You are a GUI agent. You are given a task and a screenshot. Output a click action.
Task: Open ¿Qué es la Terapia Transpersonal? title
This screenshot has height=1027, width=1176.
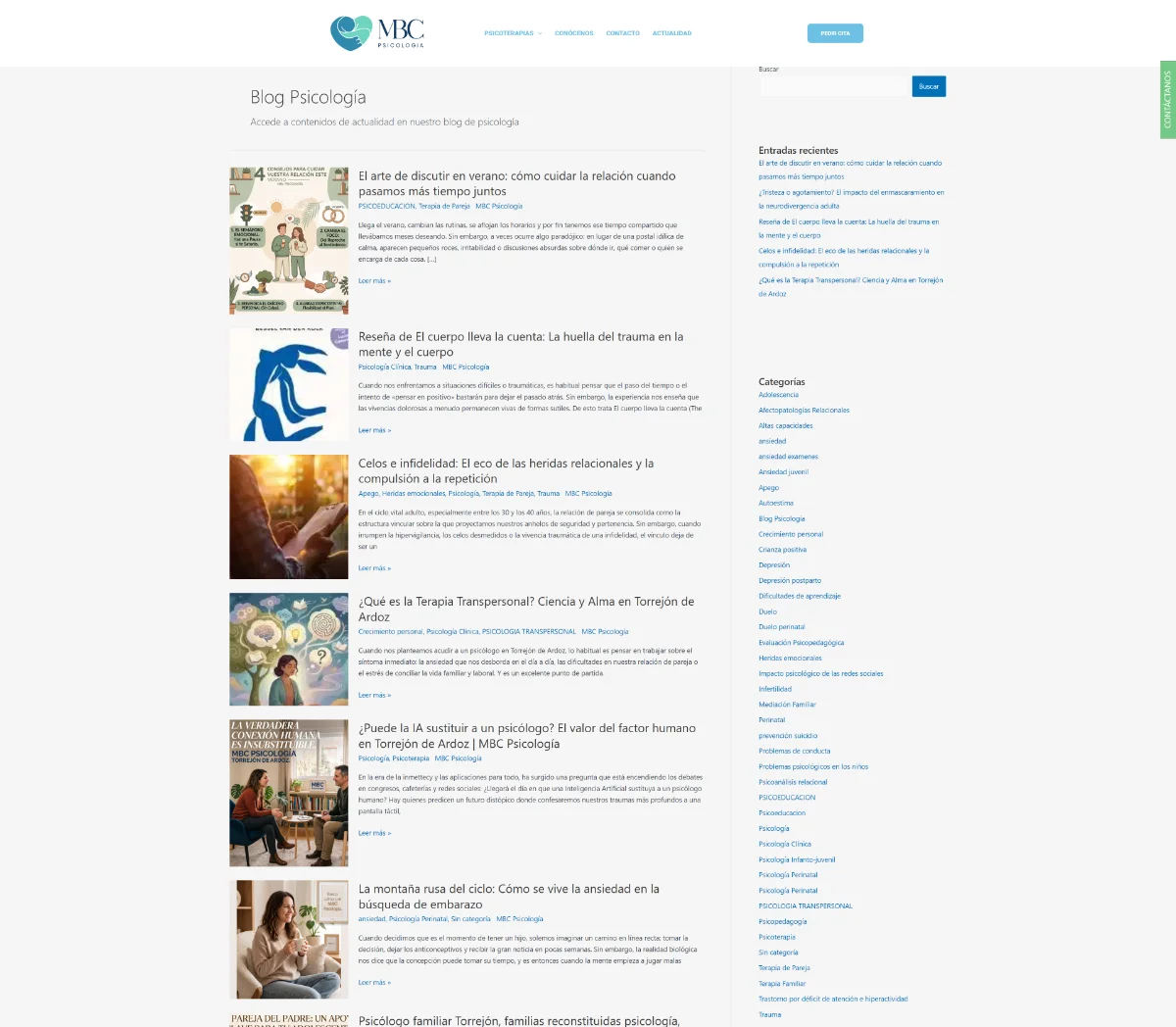(x=526, y=610)
